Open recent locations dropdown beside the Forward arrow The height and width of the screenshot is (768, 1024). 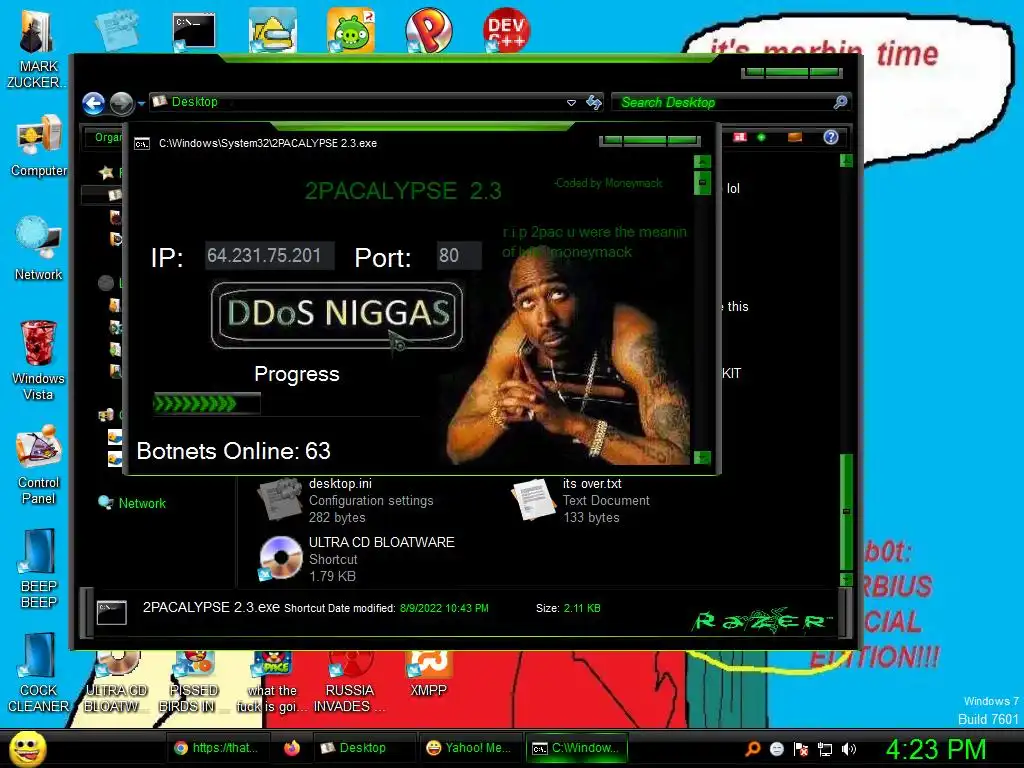[x=141, y=103]
